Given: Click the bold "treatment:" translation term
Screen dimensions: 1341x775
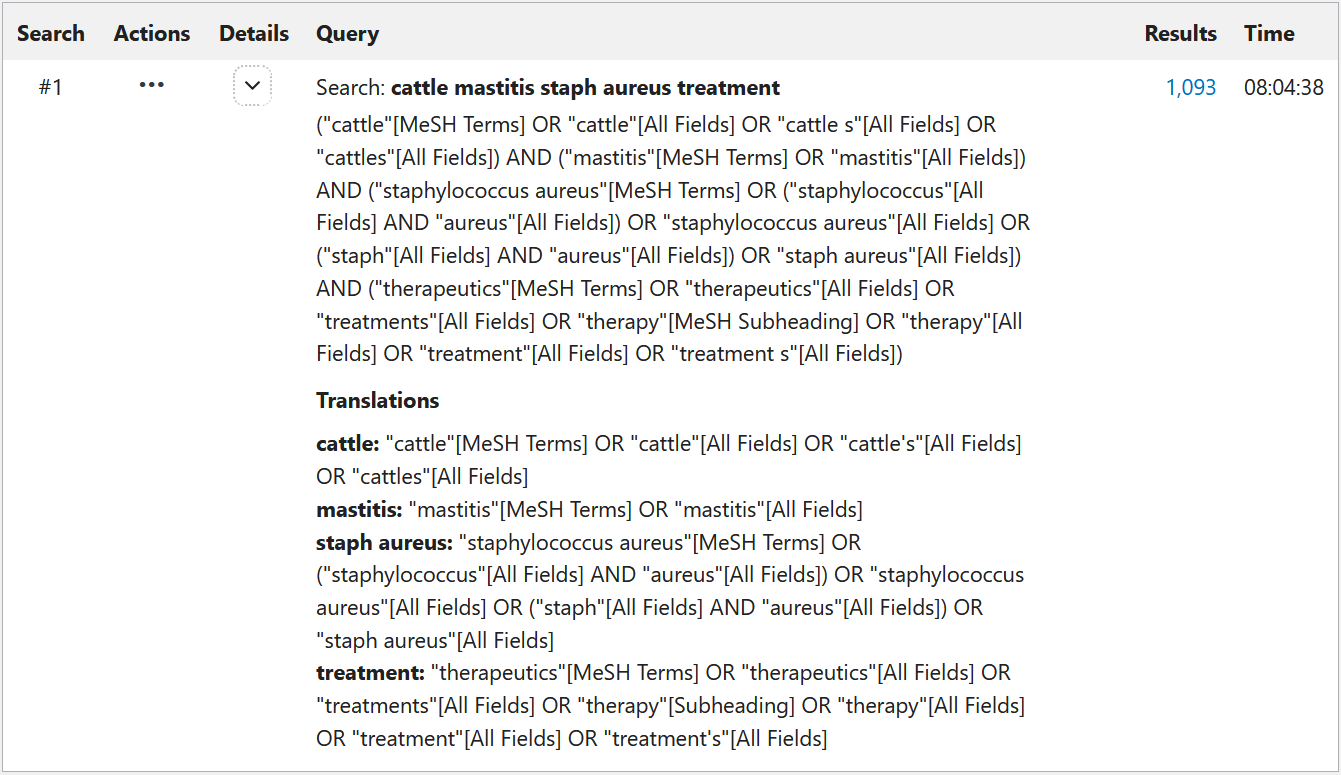Looking at the screenshot, I should [370, 672].
